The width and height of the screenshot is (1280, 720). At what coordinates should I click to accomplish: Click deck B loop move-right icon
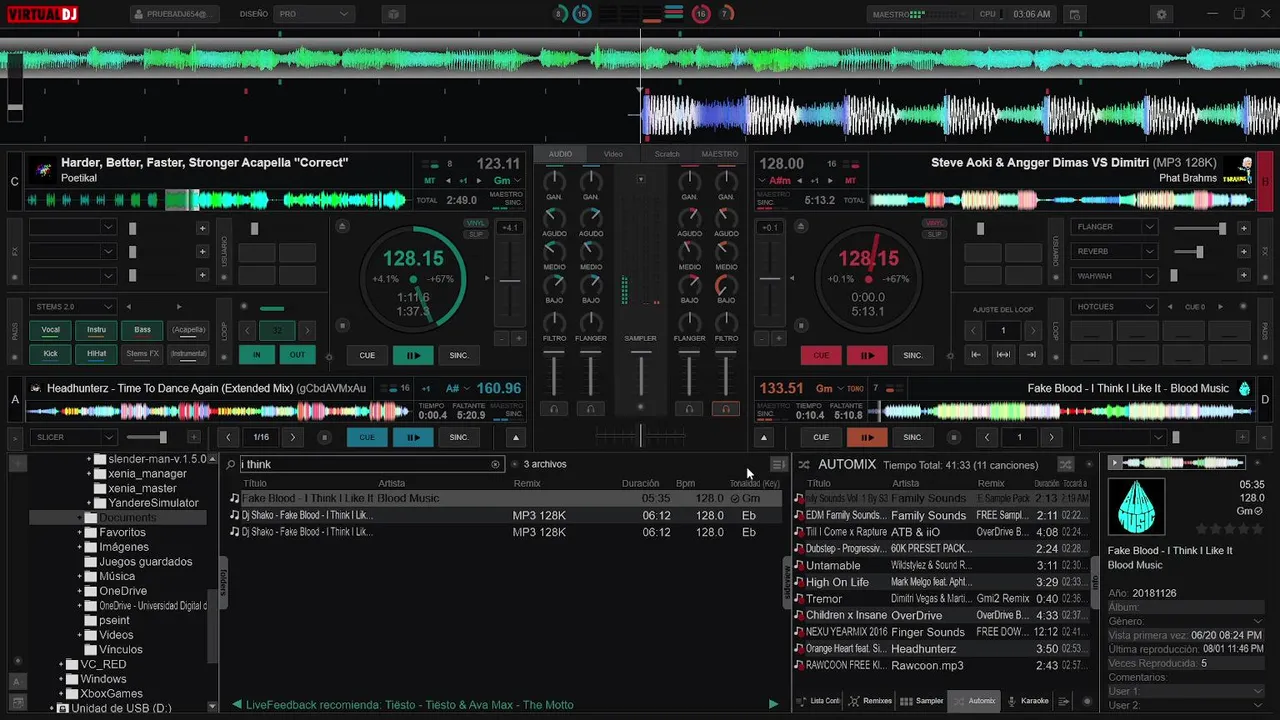pyautogui.click(x=1031, y=354)
